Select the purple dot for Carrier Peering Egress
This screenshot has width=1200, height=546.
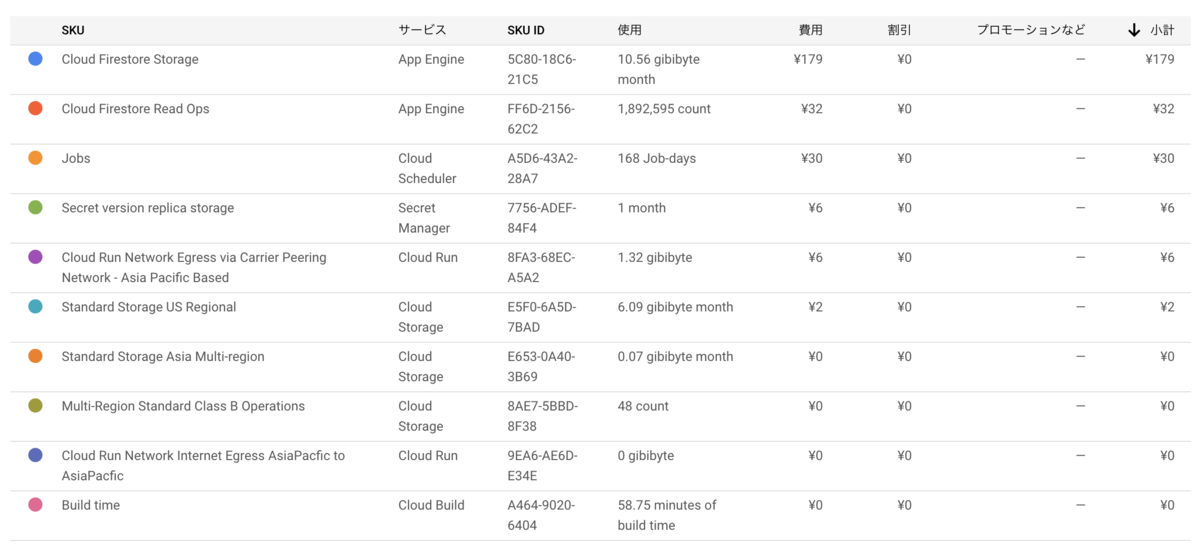[x=35, y=257]
